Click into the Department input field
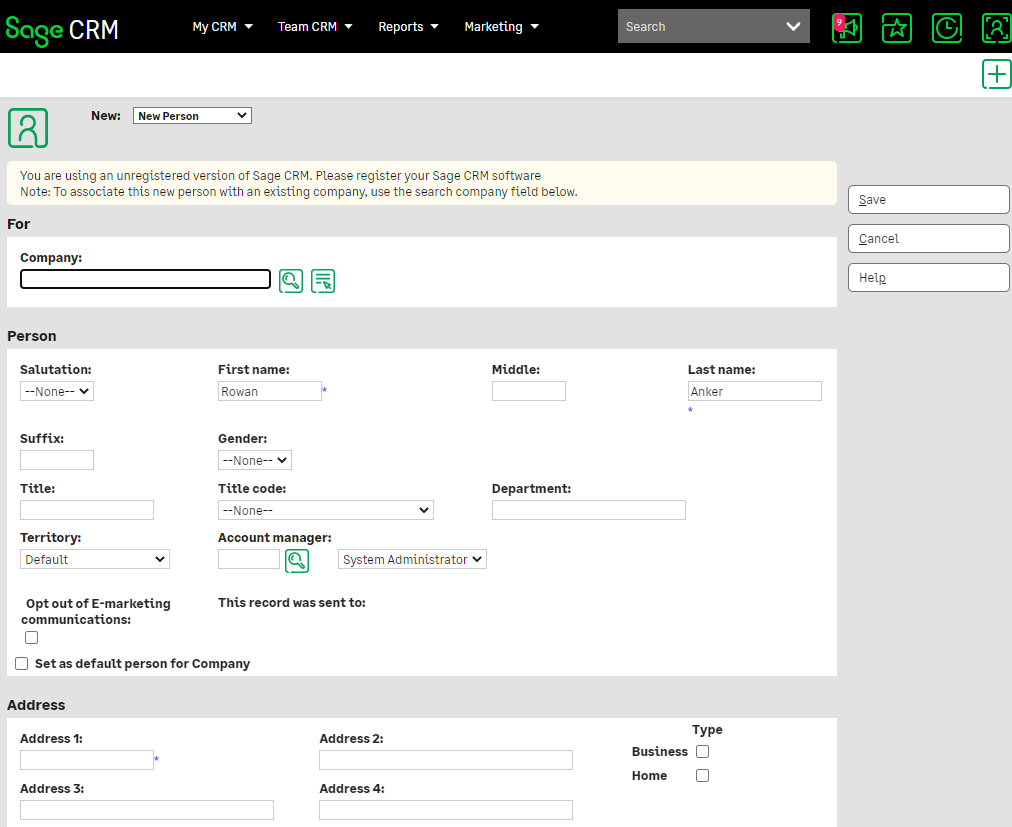1012x827 pixels. (588, 511)
